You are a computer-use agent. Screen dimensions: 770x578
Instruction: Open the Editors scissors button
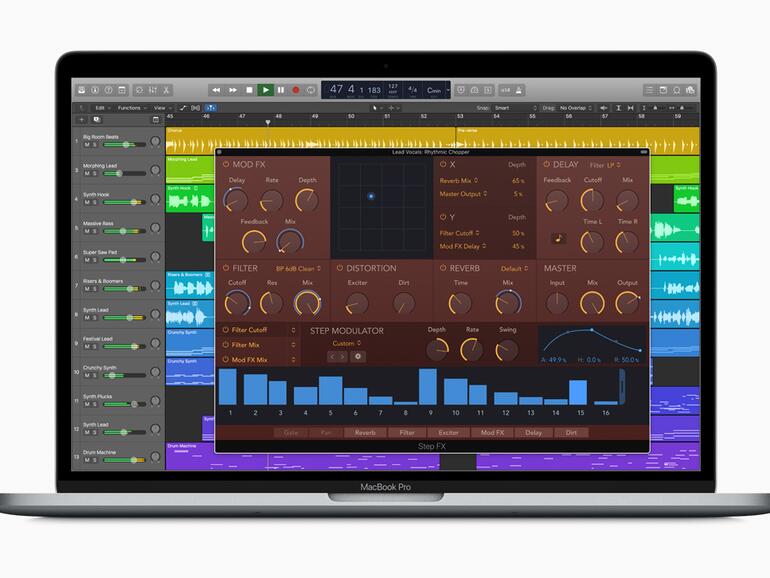tap(166, 90)
